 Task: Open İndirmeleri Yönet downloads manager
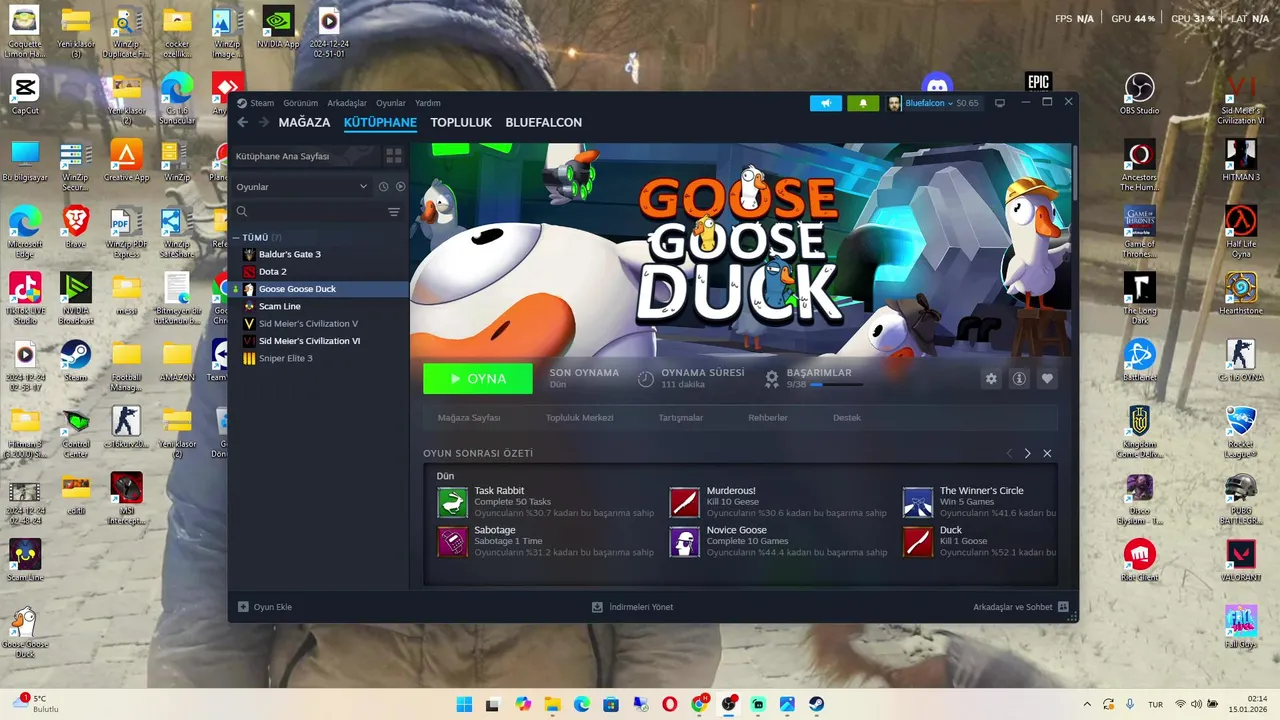[x=632, y=607]
